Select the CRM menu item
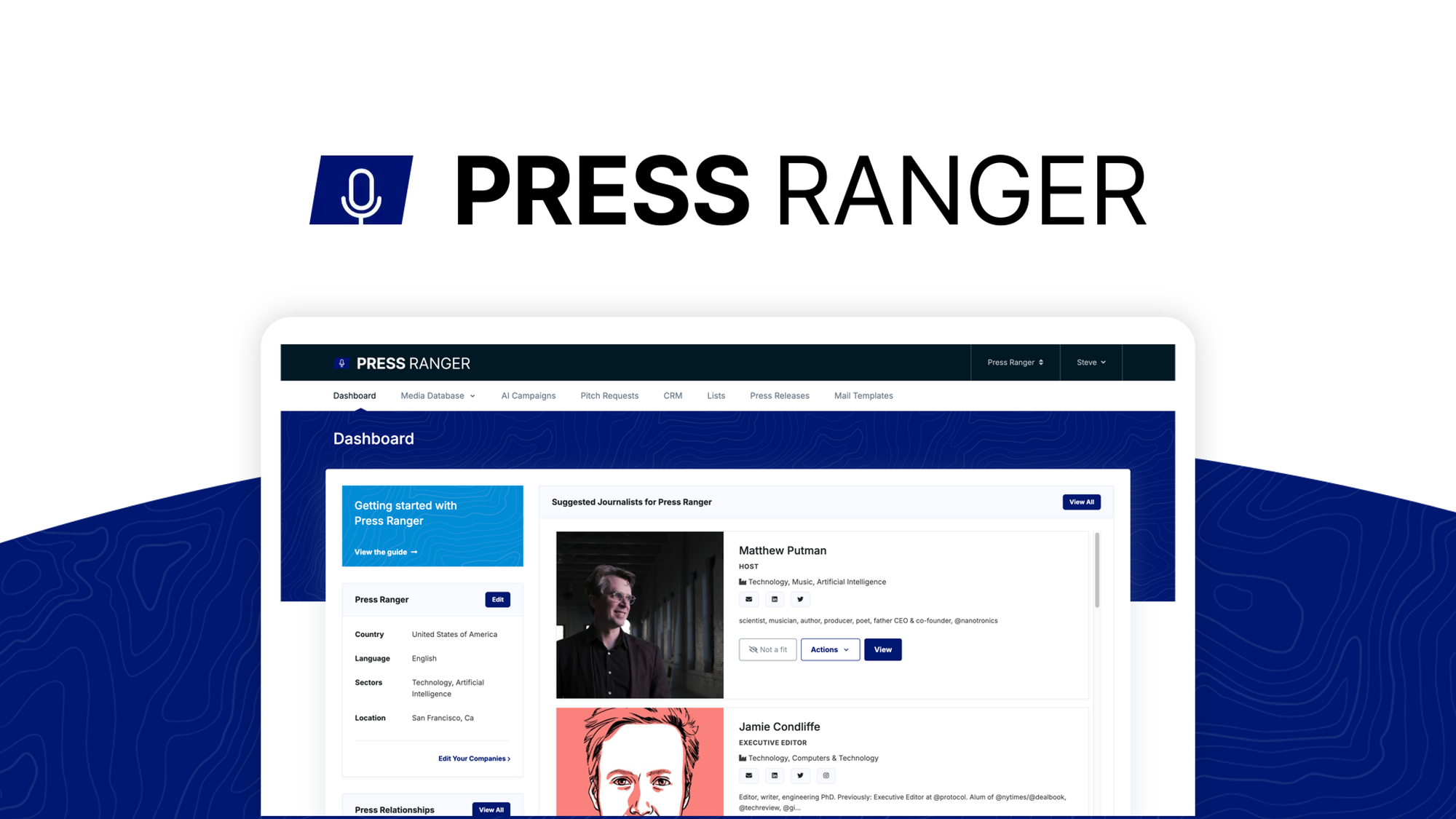 (x=672, y=395)
